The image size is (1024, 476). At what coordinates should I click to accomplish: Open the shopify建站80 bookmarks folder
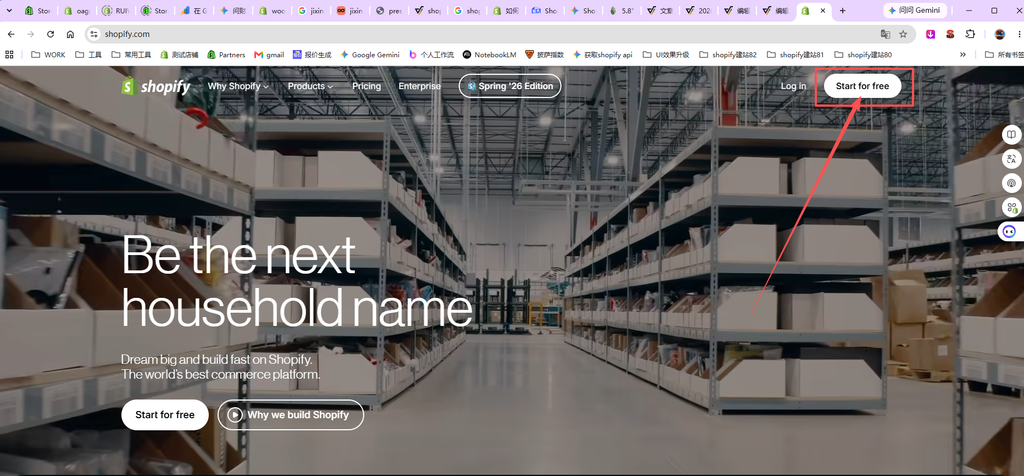coord(863,55)
